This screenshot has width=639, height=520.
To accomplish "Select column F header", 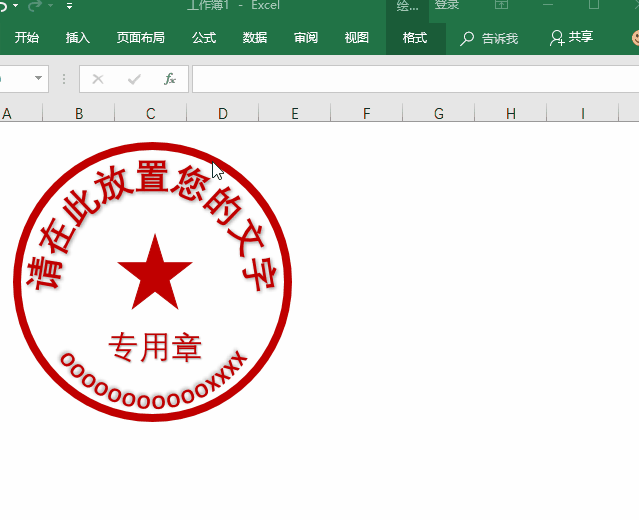I will (x=367, y=113).
